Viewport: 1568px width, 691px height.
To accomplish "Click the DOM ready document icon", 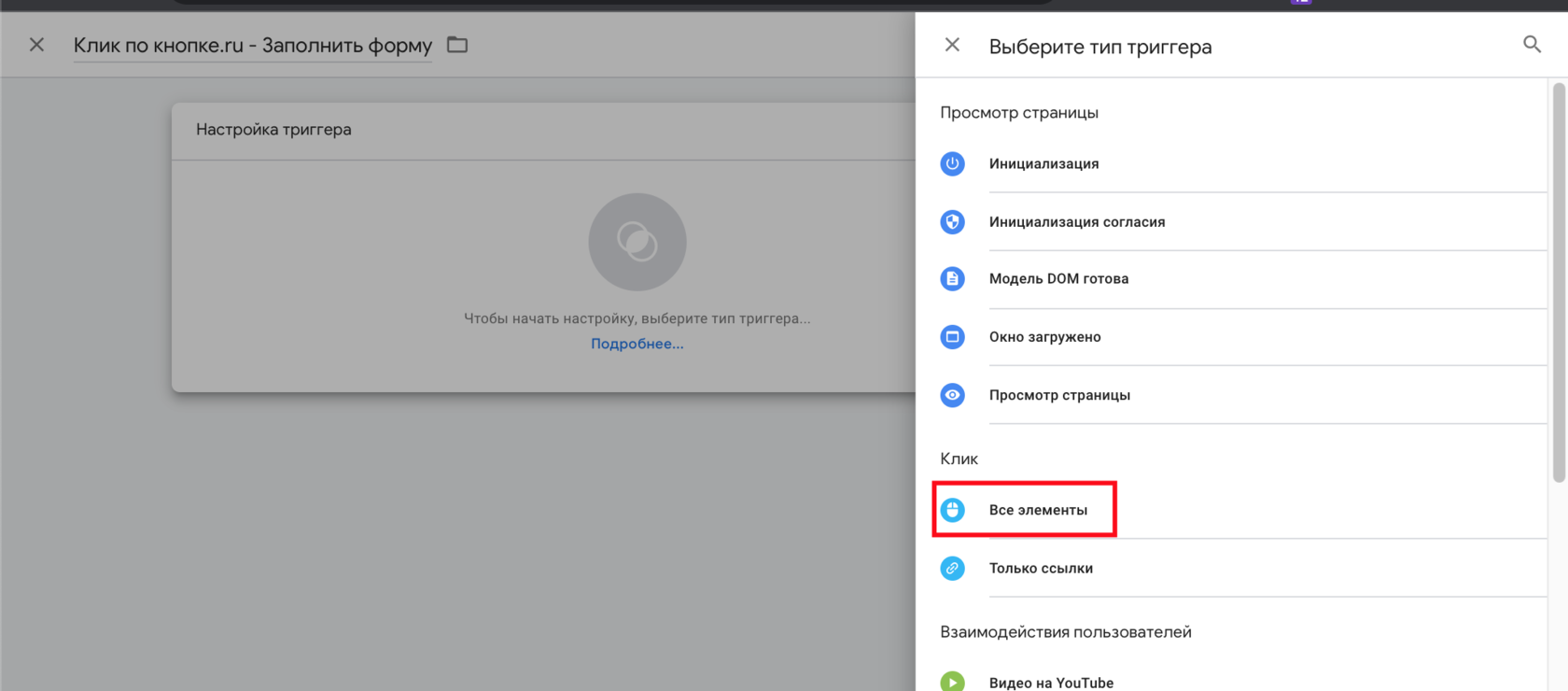I will click(x=952, y=278).
